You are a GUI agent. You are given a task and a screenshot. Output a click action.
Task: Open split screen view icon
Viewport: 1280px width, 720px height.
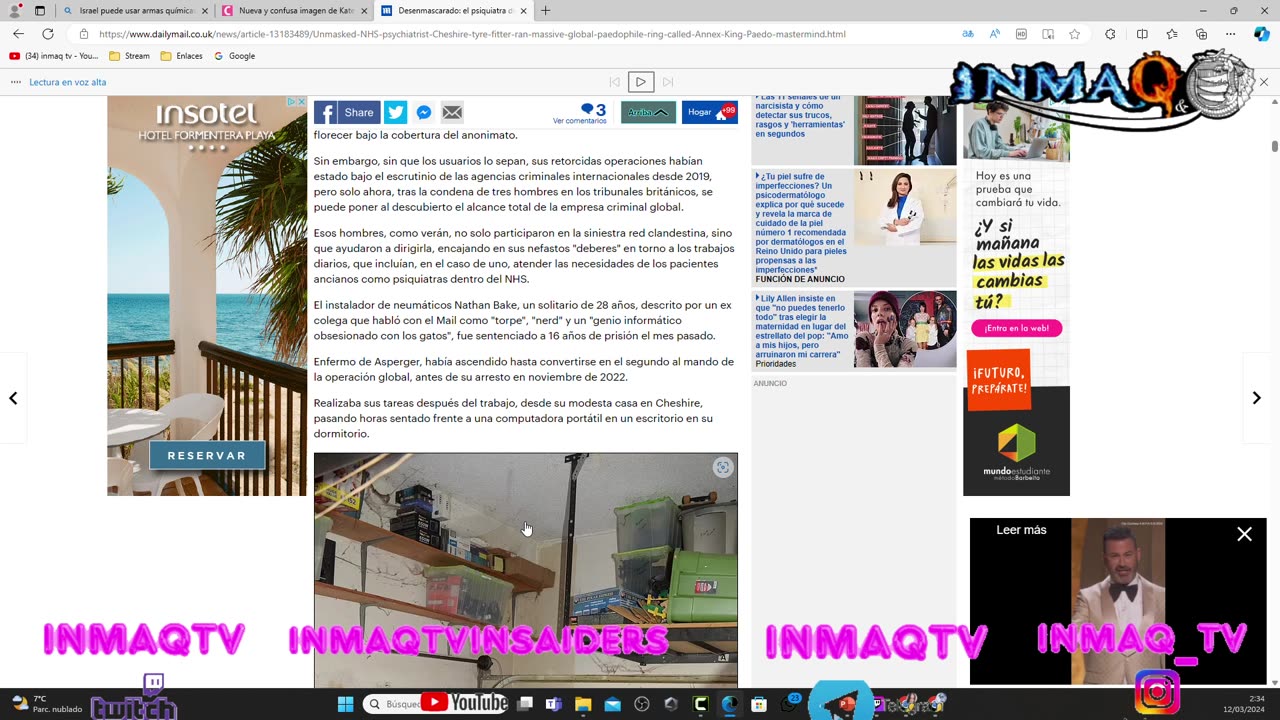tap(1142, 34)
